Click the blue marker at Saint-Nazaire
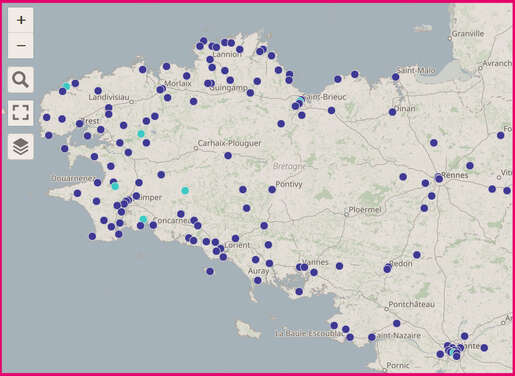Screen dimensions: 515x376 372,337
